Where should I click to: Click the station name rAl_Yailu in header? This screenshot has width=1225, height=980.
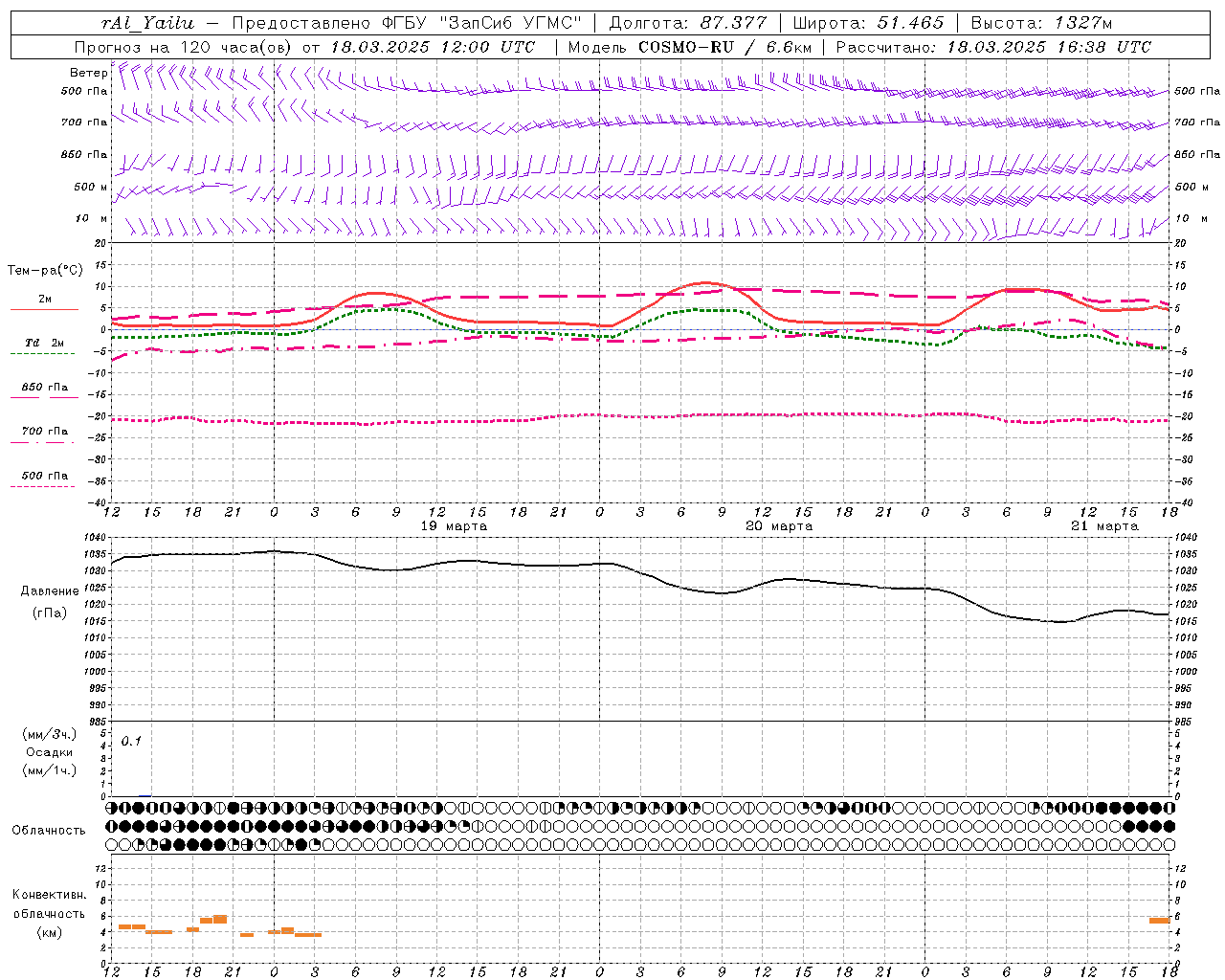coord(146,23)
